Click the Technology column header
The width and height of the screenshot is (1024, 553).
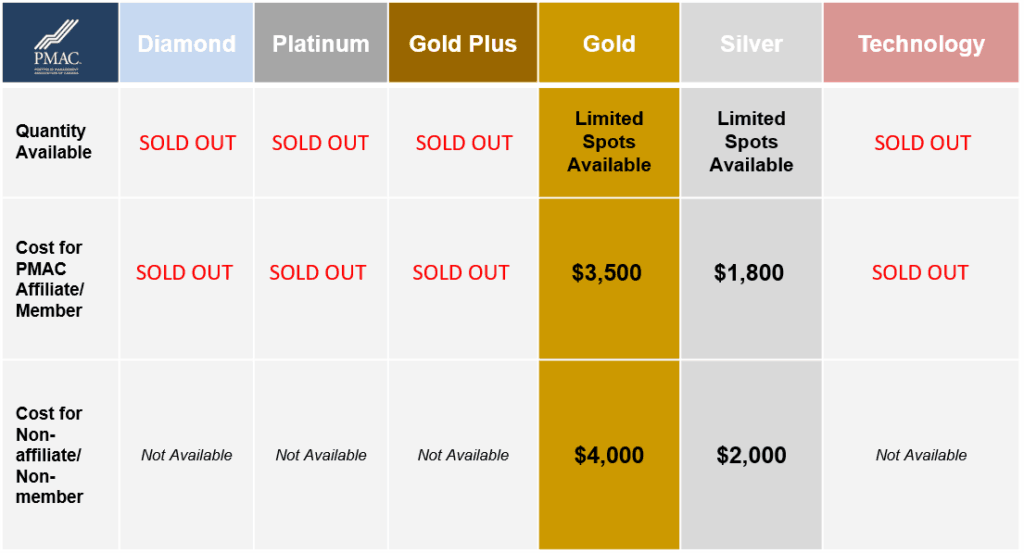tap(921, 43)
